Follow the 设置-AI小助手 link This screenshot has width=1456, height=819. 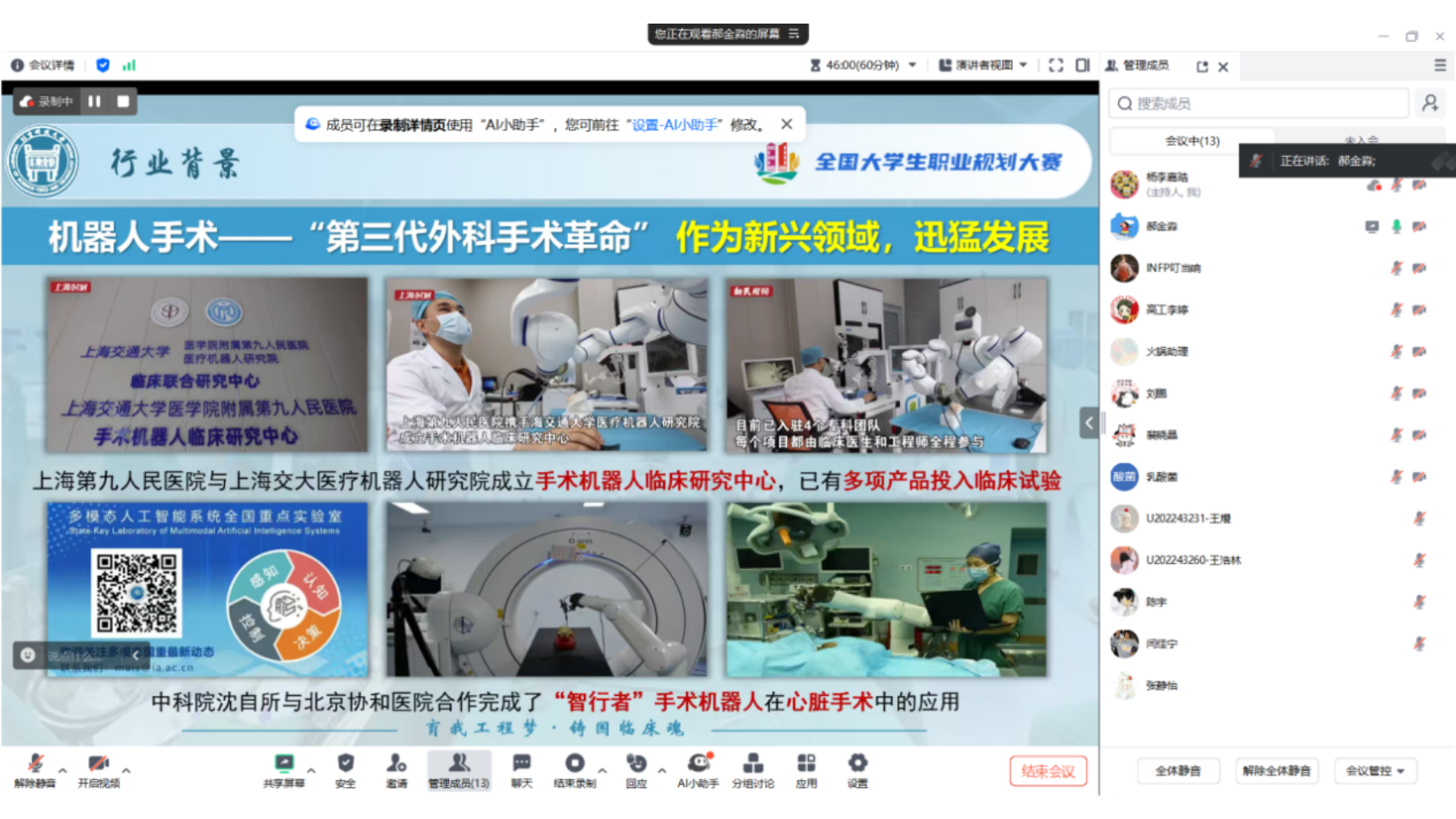tap(676, 125)
